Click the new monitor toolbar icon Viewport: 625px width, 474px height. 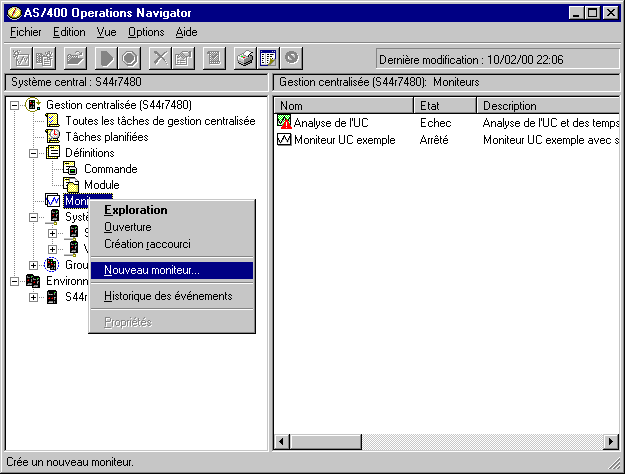21,59
